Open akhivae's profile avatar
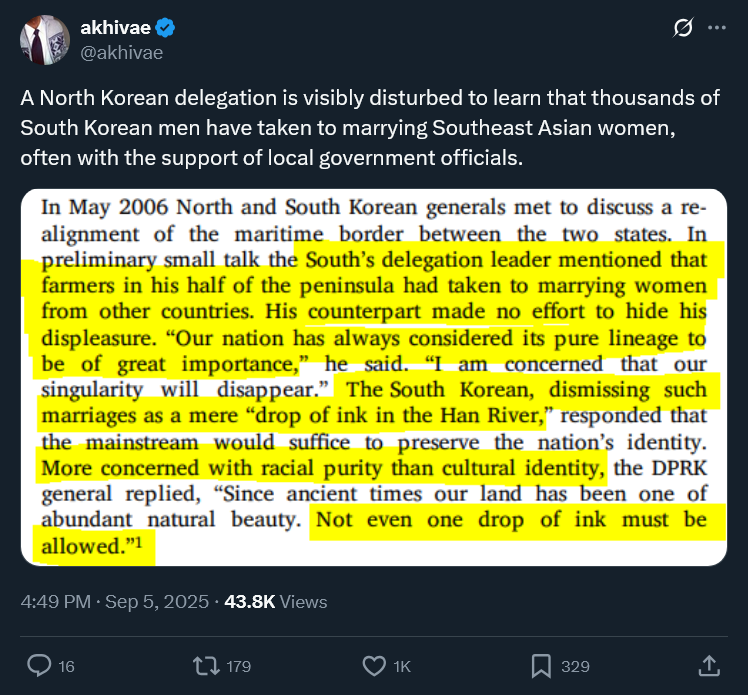The image size is (748, 695). [x=44, y=41]
